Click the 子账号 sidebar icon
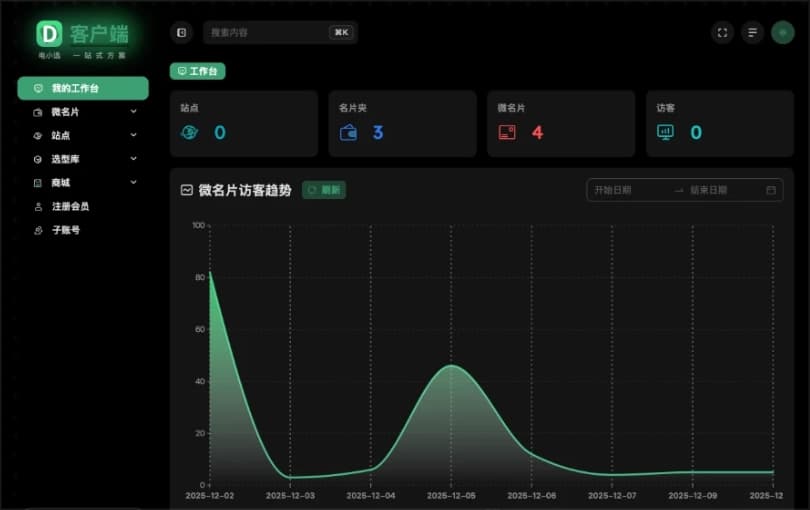810x510 pixels. coord(38,230)
